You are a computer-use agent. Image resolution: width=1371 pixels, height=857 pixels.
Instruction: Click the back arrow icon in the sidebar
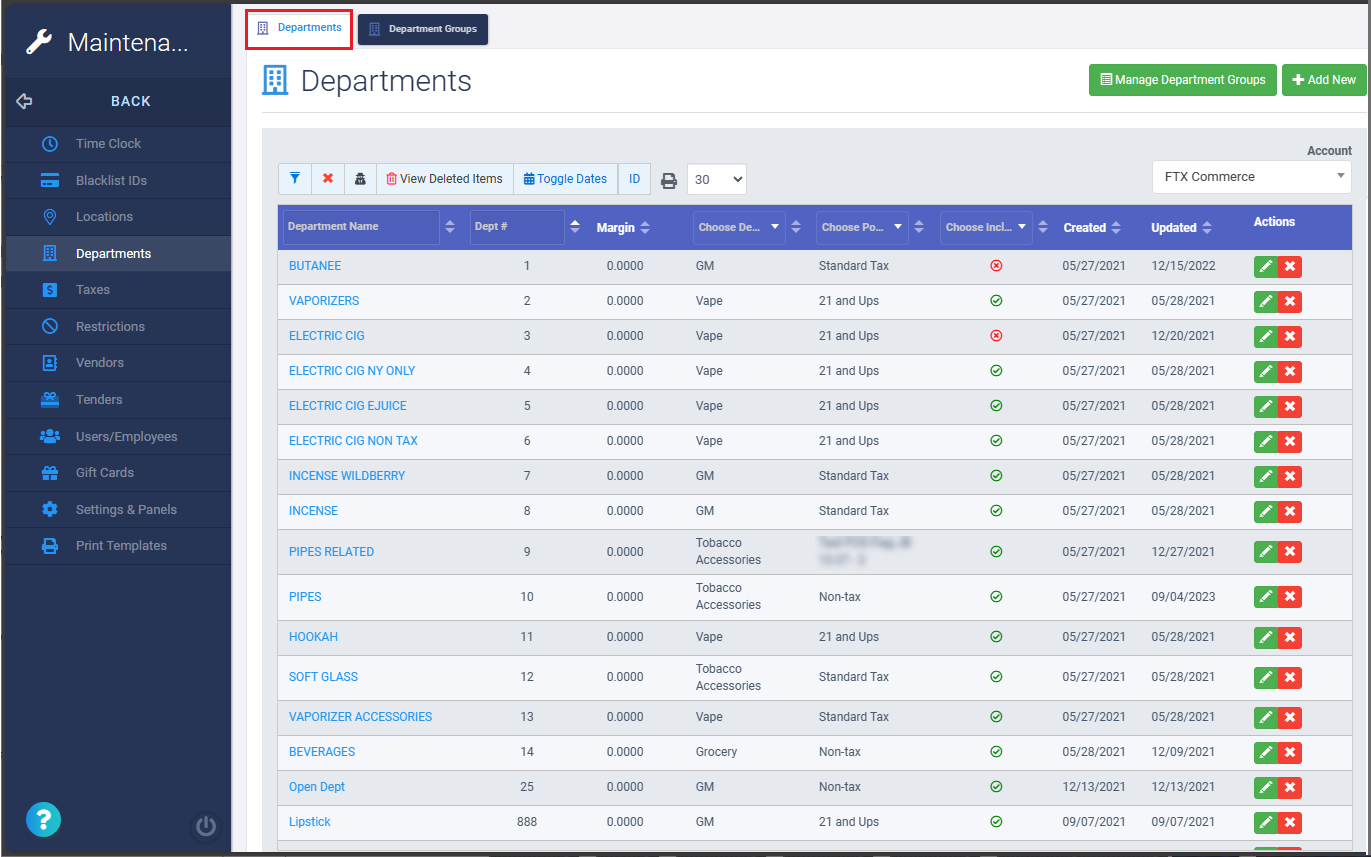pos(25,101)
